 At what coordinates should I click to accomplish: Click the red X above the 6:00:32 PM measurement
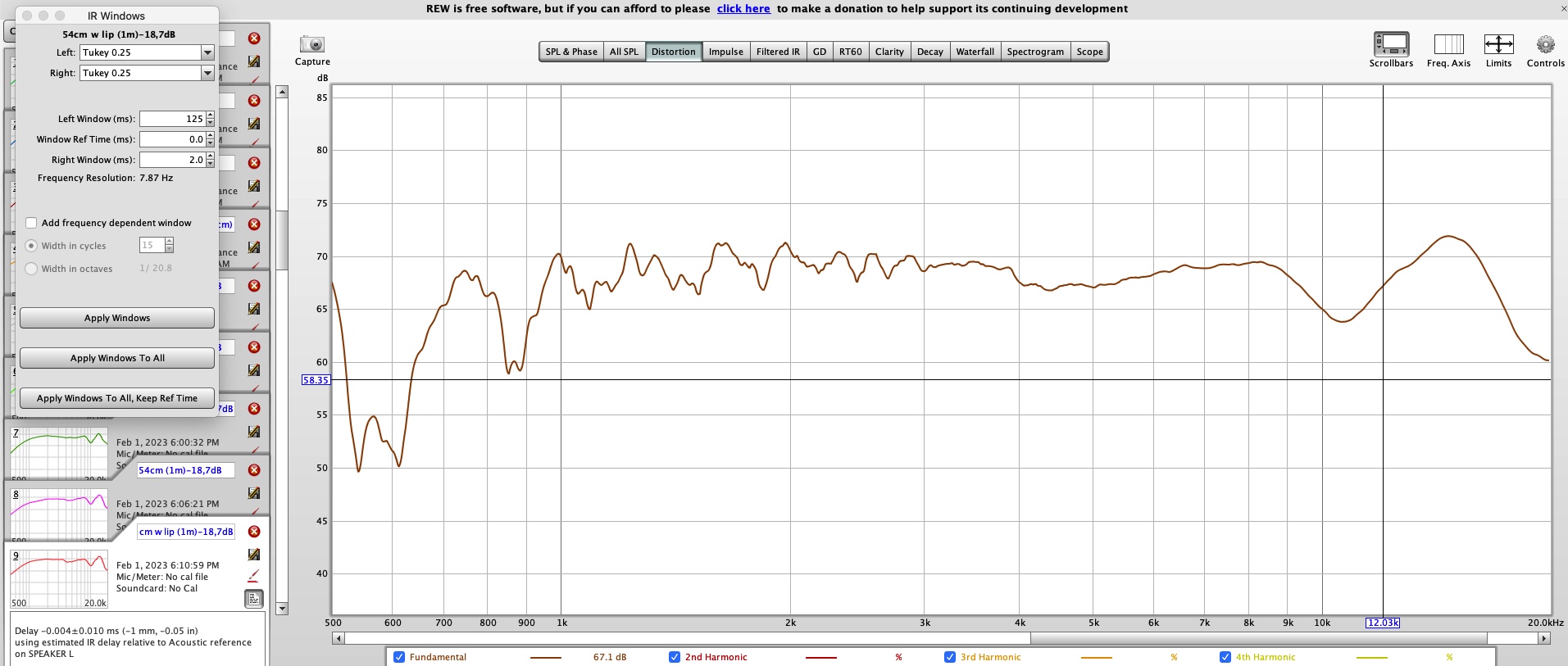coord(254,409)
